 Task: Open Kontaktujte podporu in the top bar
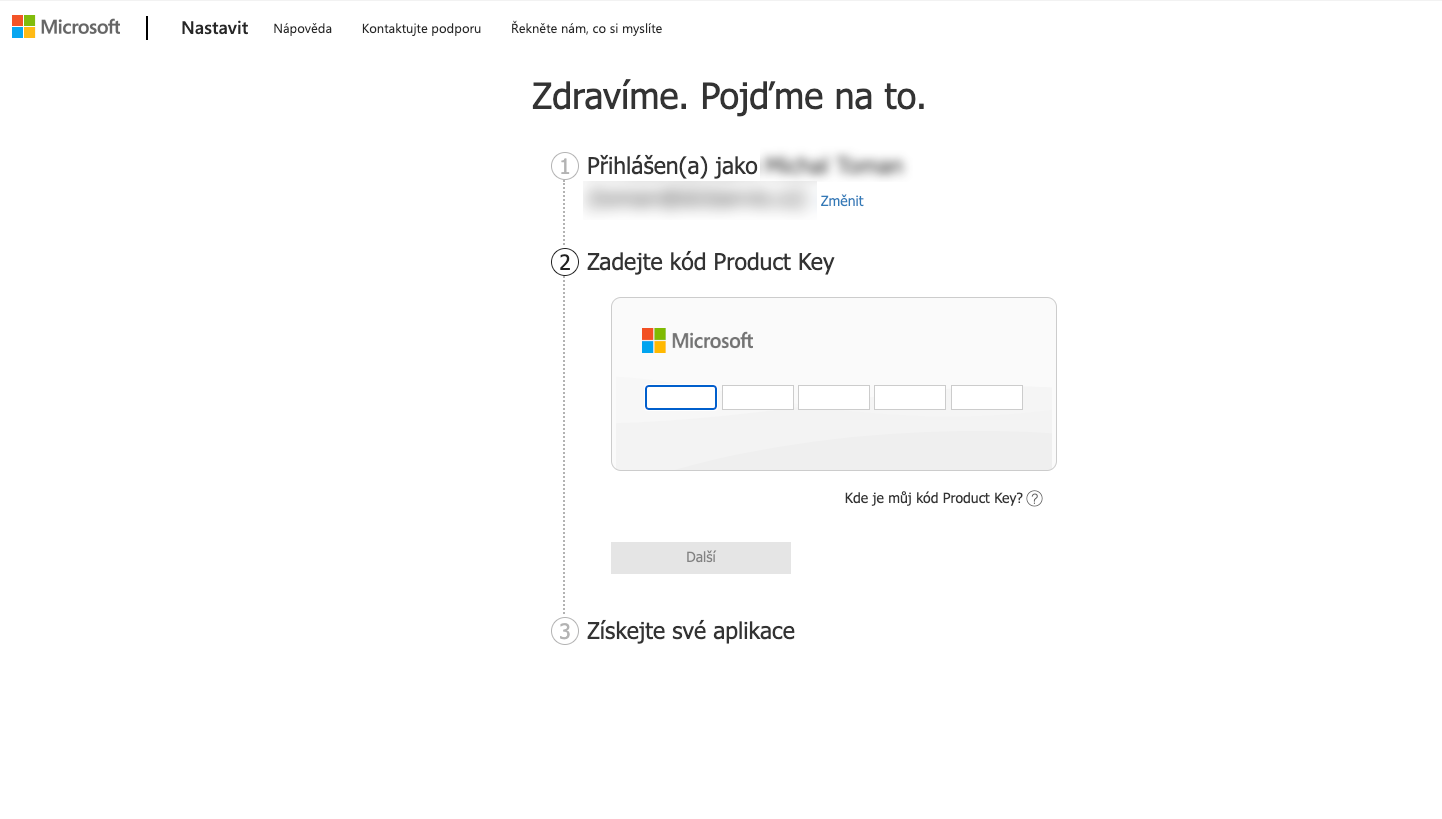(x=421, y=28)
